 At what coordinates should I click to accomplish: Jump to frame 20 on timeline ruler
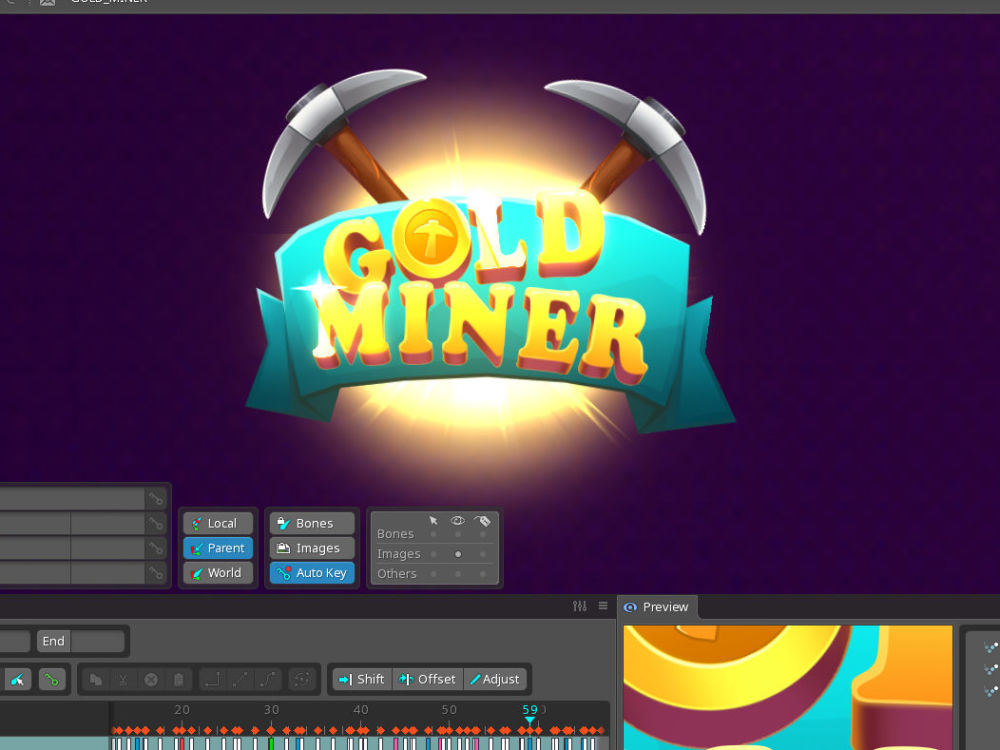182,710
